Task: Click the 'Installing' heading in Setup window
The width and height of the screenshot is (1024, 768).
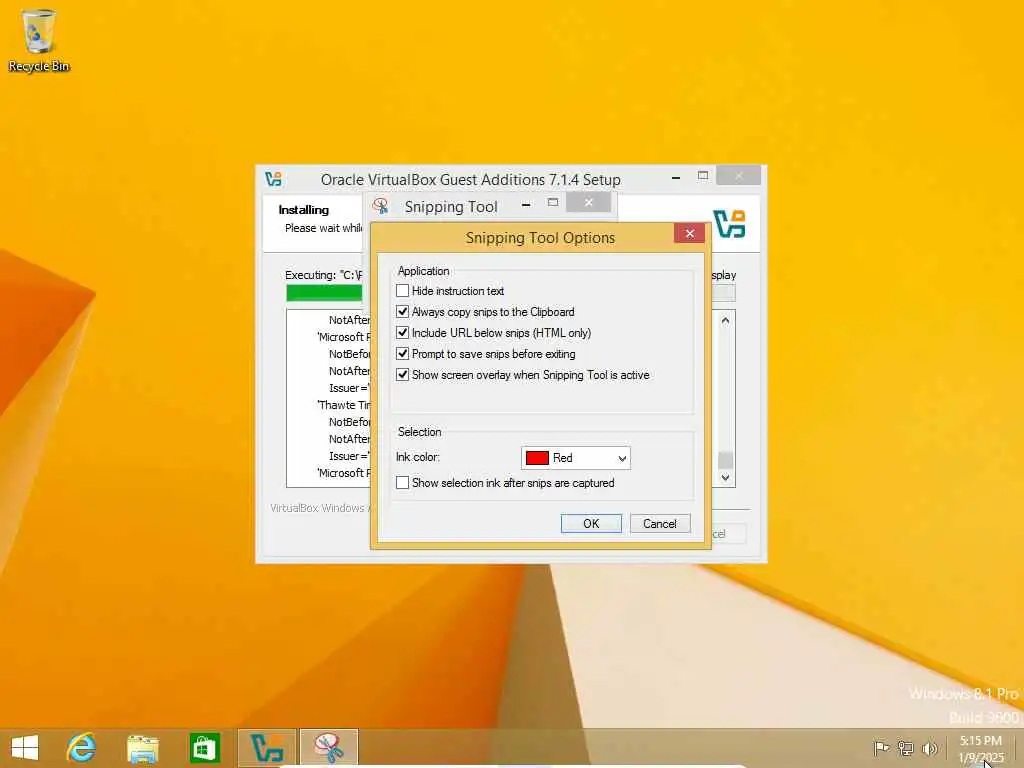Action: coord(304,210)
